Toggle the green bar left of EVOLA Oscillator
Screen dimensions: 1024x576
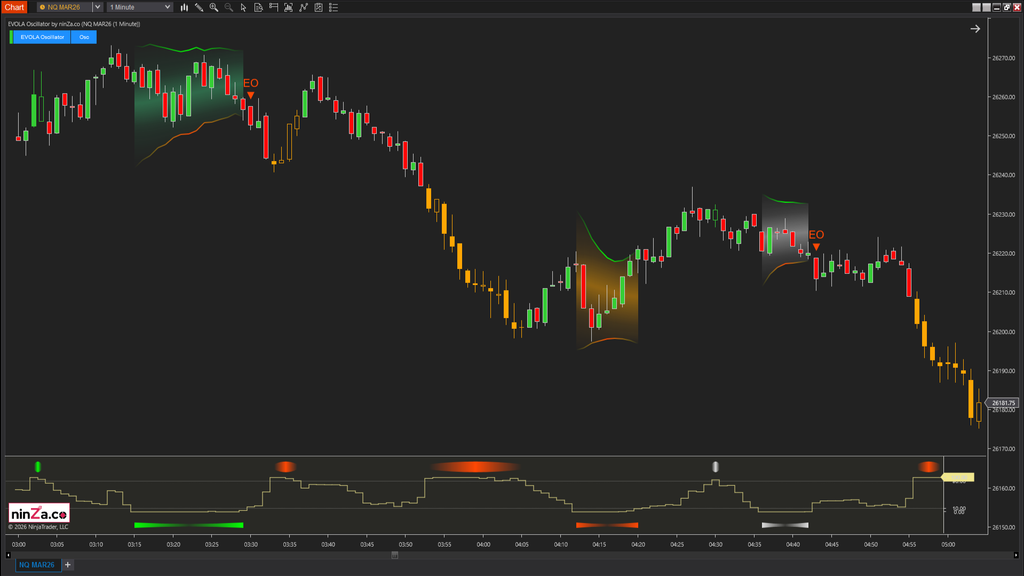[11, 37]
